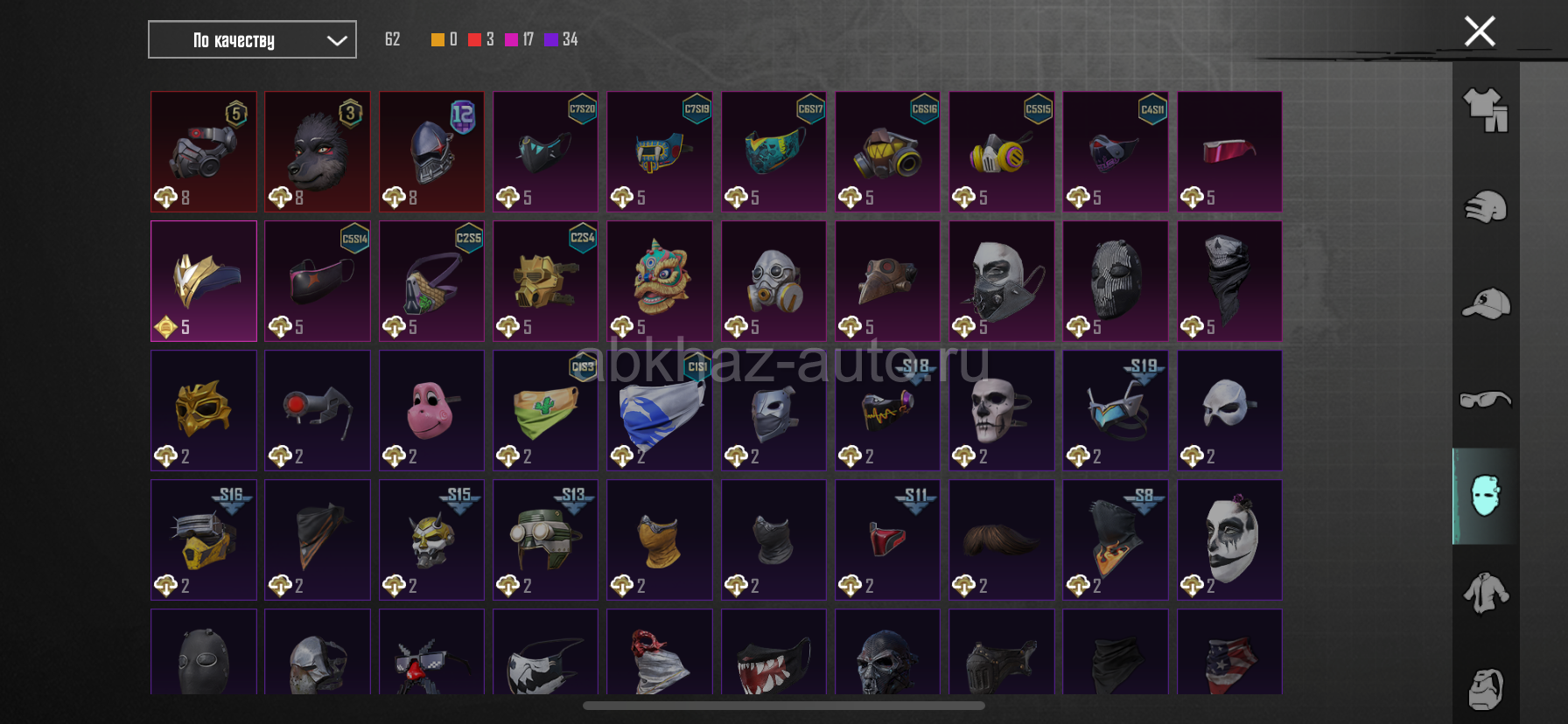Select the black wolf head mask
The width and height of the screenshot is (1568, 724).
click(x=318, y=151)
